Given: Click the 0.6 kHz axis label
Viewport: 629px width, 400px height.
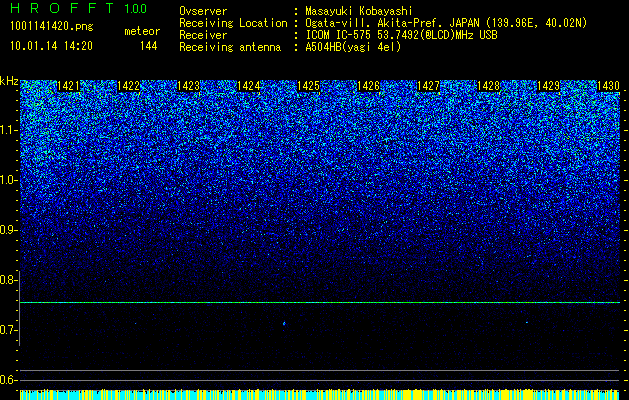Looking at the screenshot, I should pos(9,380).
